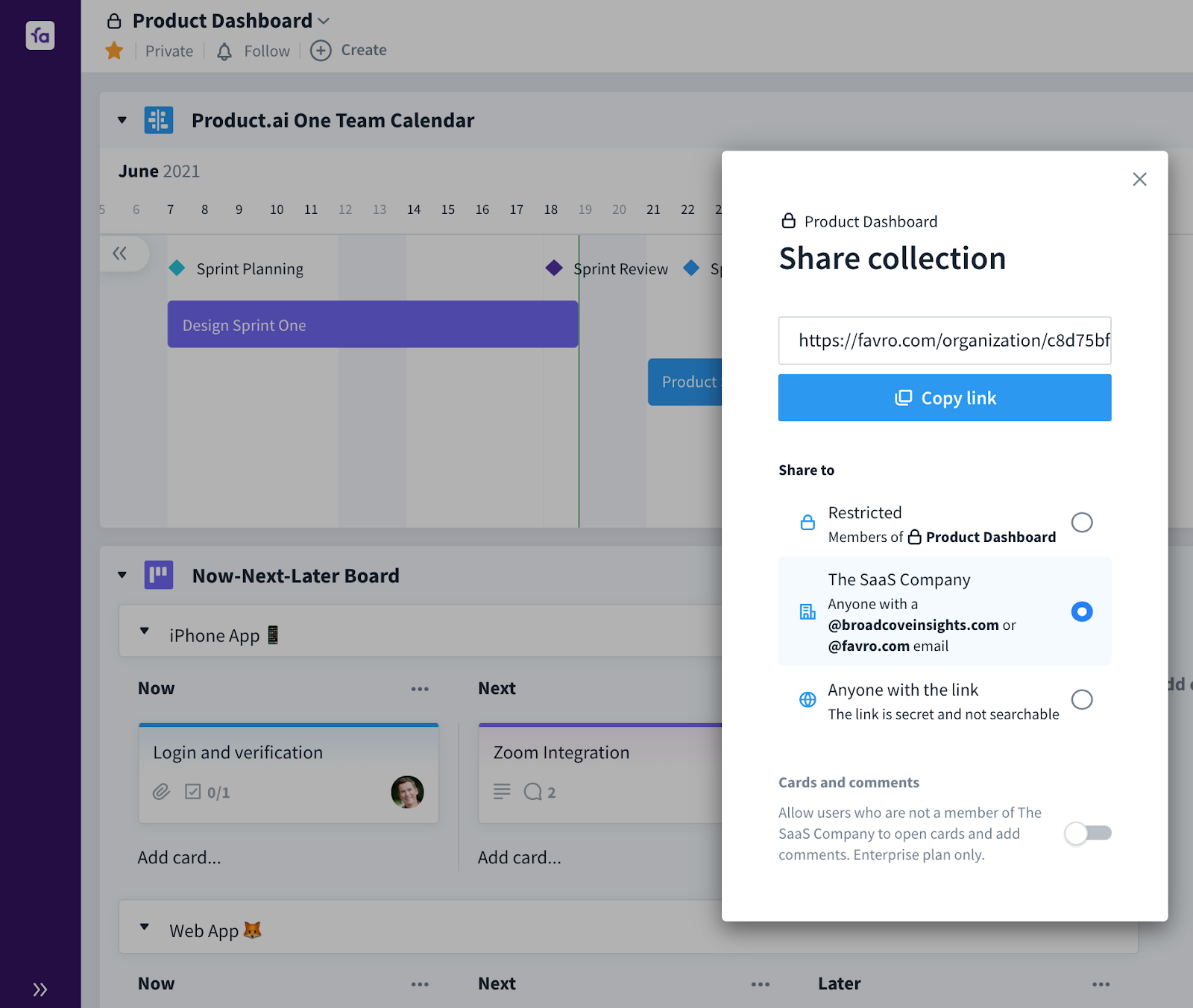Click the share link URL field
Viewport: 1193px width, 1008px height.
[x=945, y=341]
